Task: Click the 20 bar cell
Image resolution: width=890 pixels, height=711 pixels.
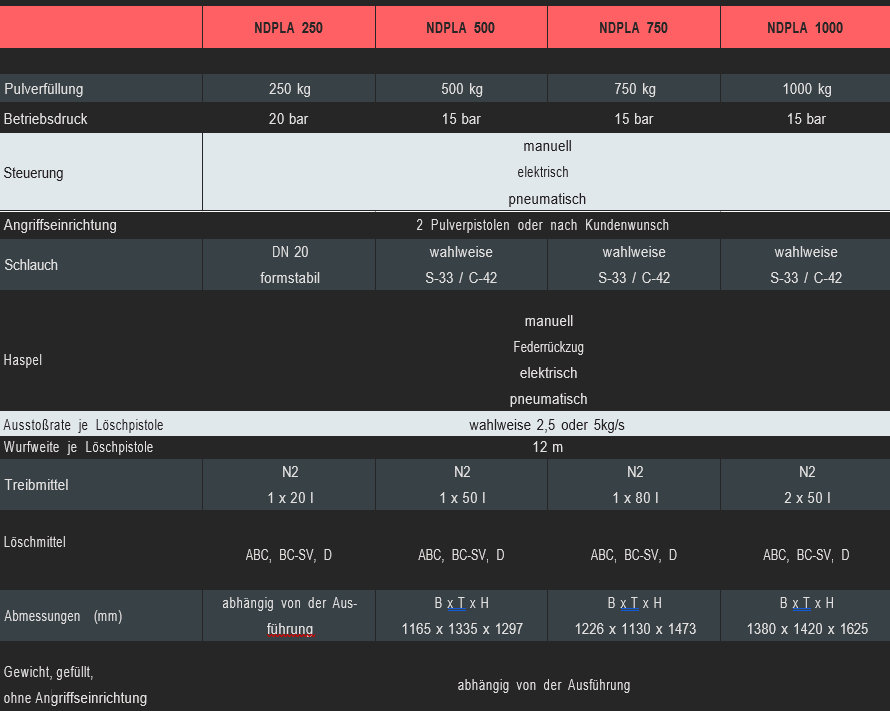Action: 288,119
